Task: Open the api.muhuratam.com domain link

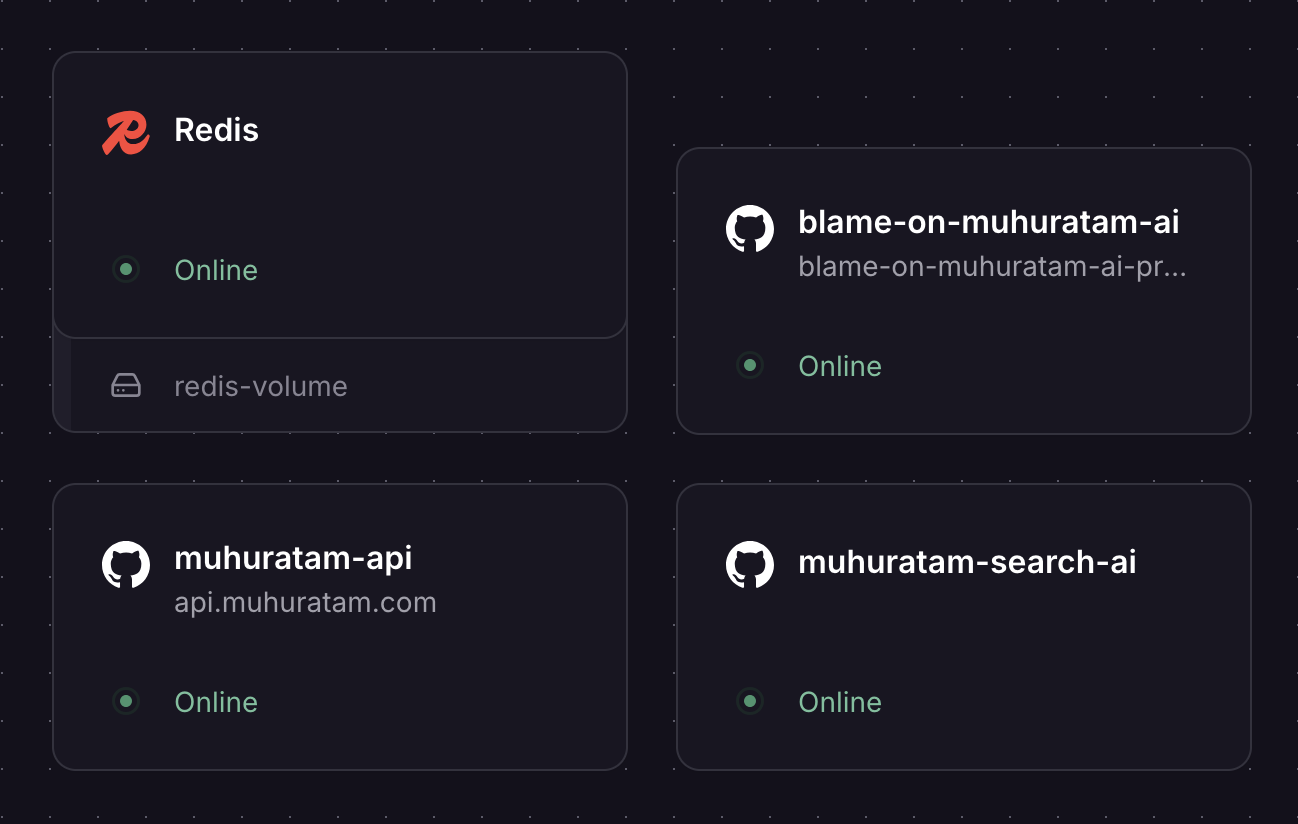Action: (x=305, y=603)
